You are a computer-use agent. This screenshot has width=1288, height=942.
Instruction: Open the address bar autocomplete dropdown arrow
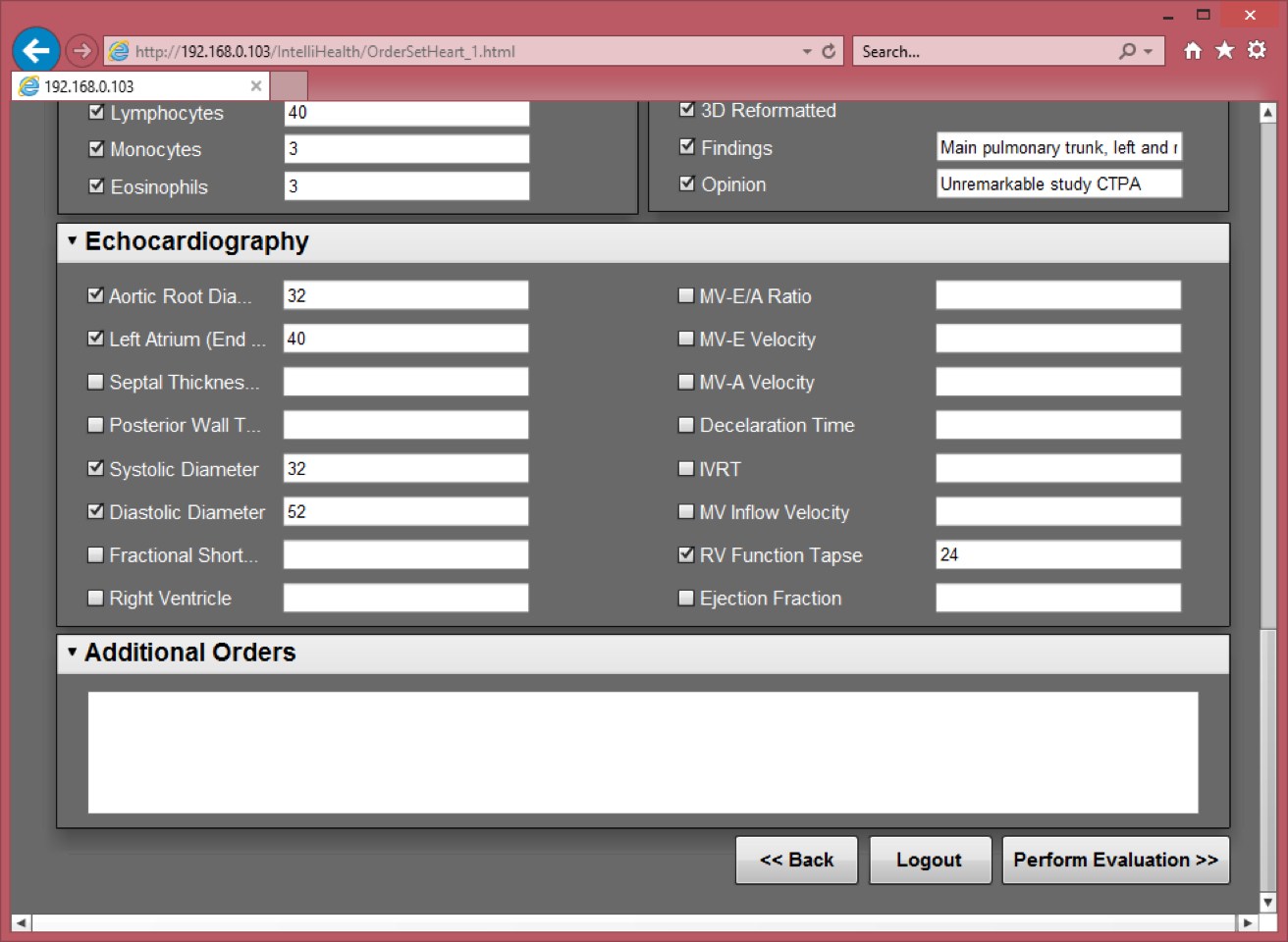pyautogui.click(x=807, y=51)
